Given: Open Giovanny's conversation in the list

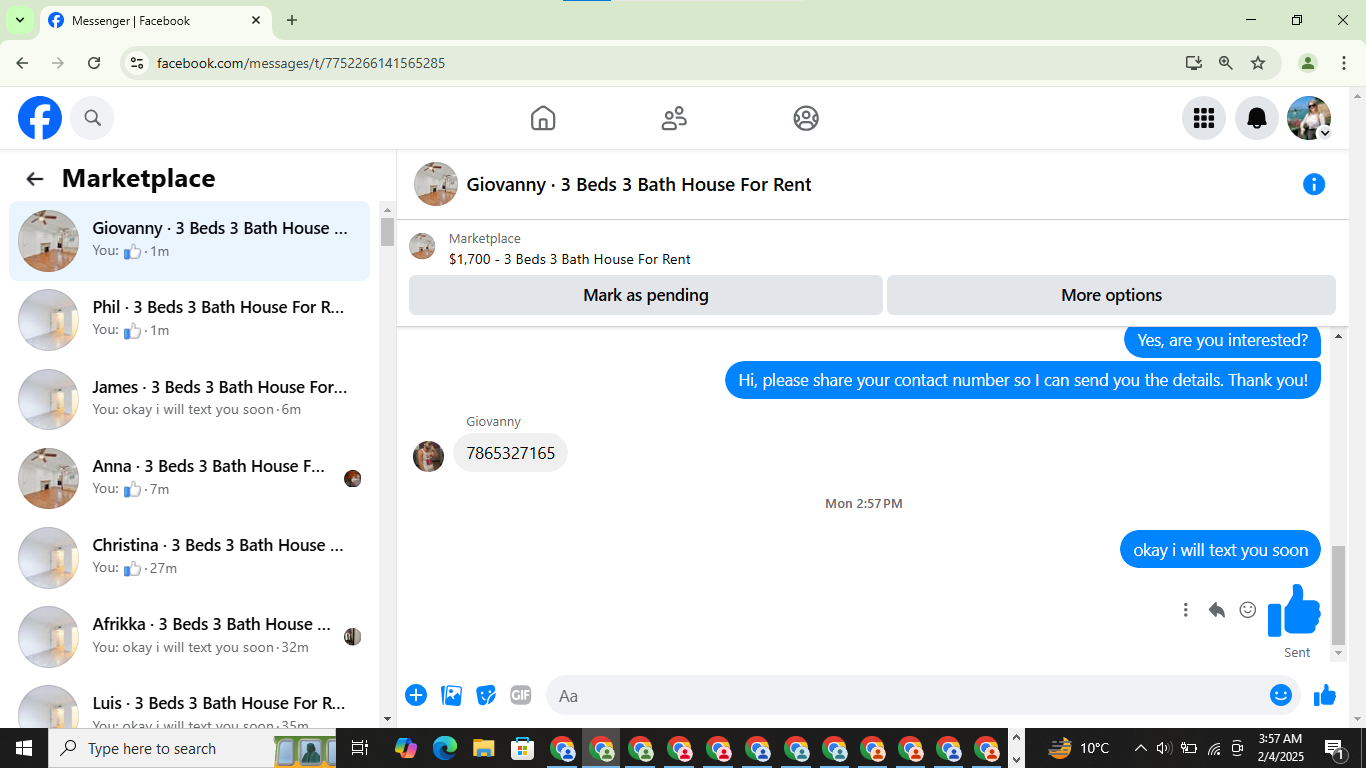Looking at the screenshot, I should point(190,241).
